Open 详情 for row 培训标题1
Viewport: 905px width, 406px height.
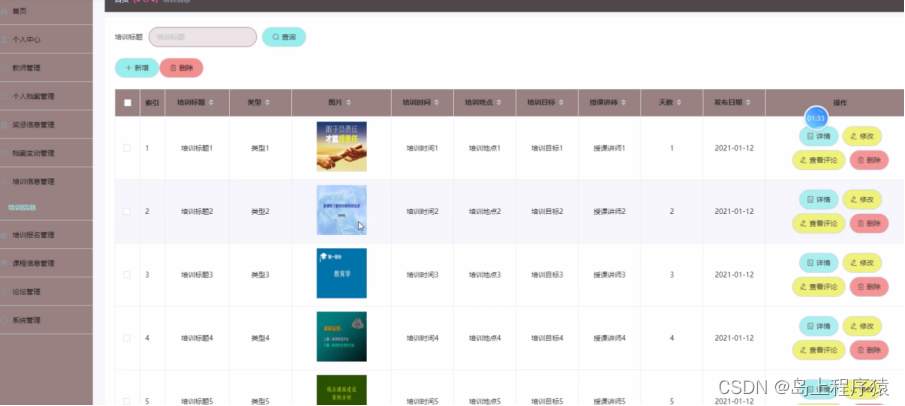[x=819, y=136]
